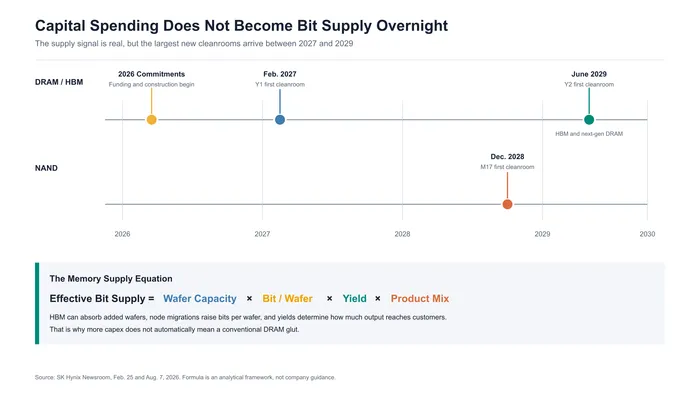Click the blue Feb. 2027 timeline dot
The width and height of the screenshot is (700, 394).
click(x=280, y=120)
